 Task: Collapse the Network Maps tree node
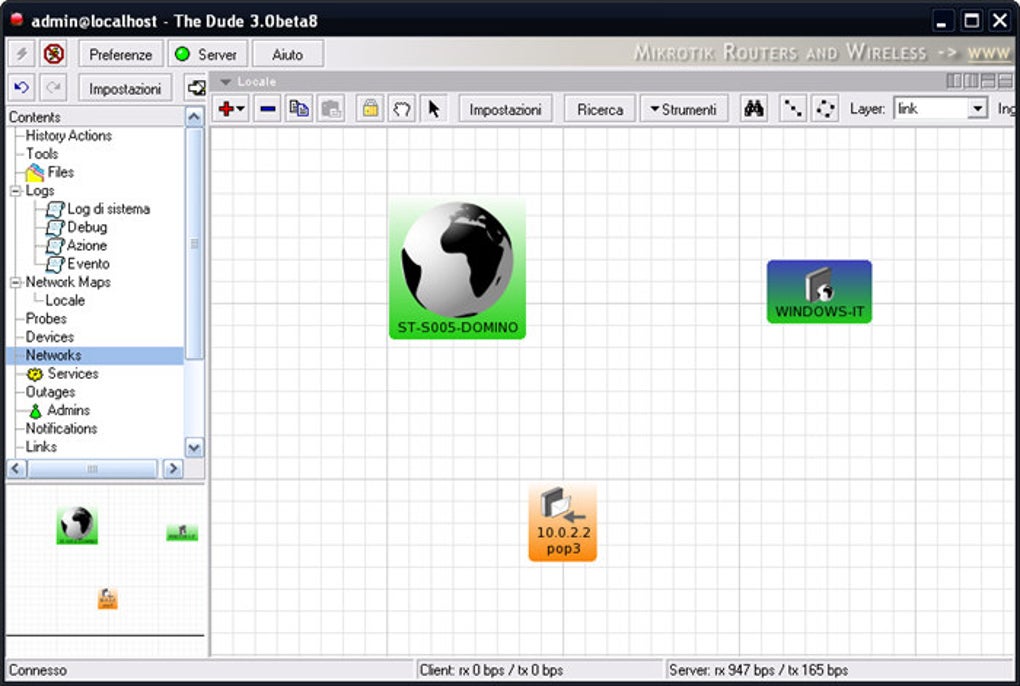(x=16, y=282)
